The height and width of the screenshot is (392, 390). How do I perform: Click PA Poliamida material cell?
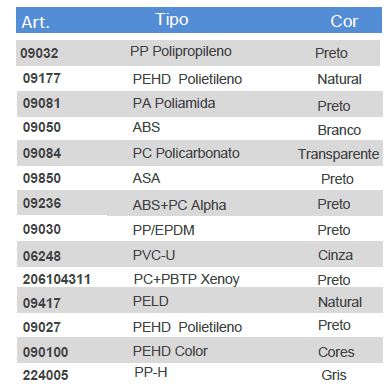click(174, 103)
